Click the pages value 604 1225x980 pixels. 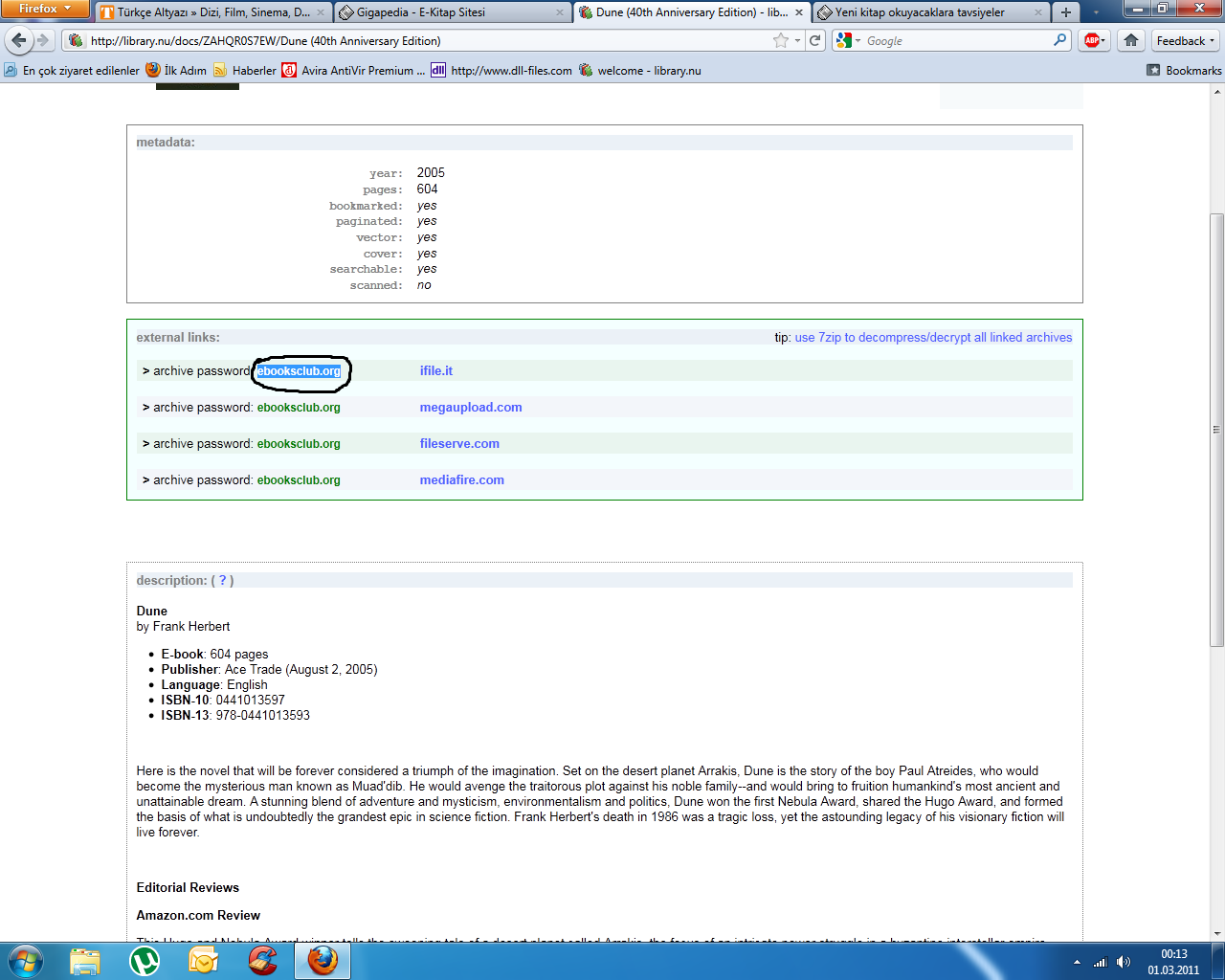(x=427, y=189)
